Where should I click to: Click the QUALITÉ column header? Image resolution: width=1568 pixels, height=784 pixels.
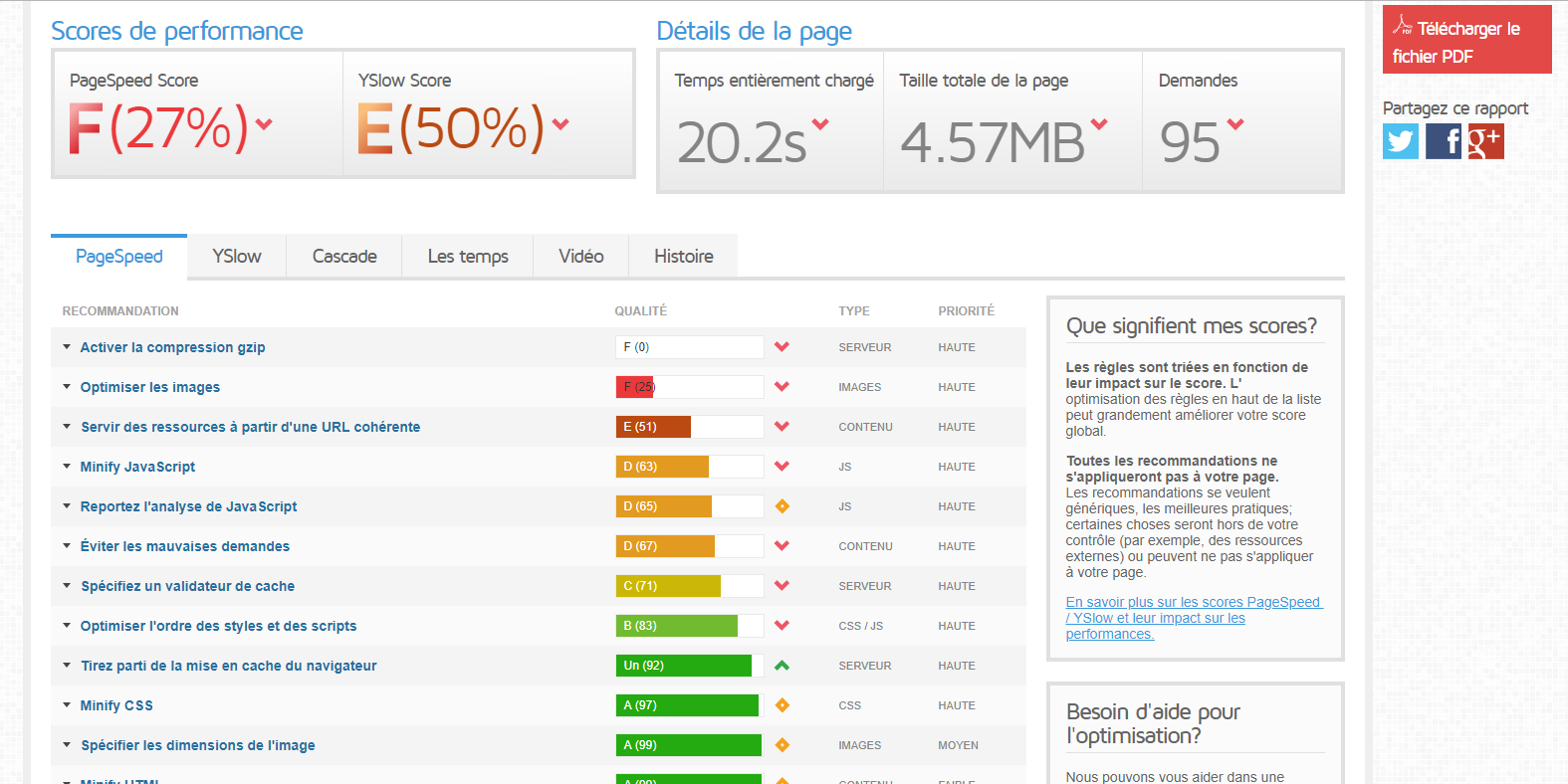(641, 311)
